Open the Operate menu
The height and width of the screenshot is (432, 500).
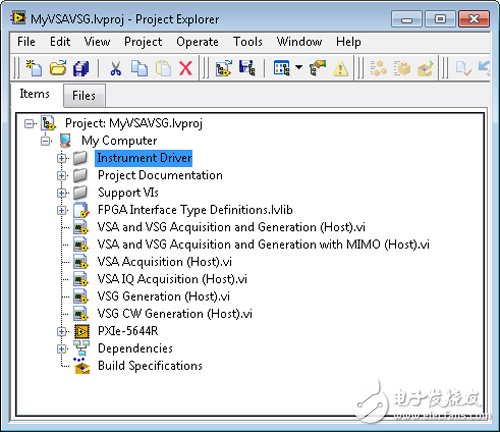(197, 42)
